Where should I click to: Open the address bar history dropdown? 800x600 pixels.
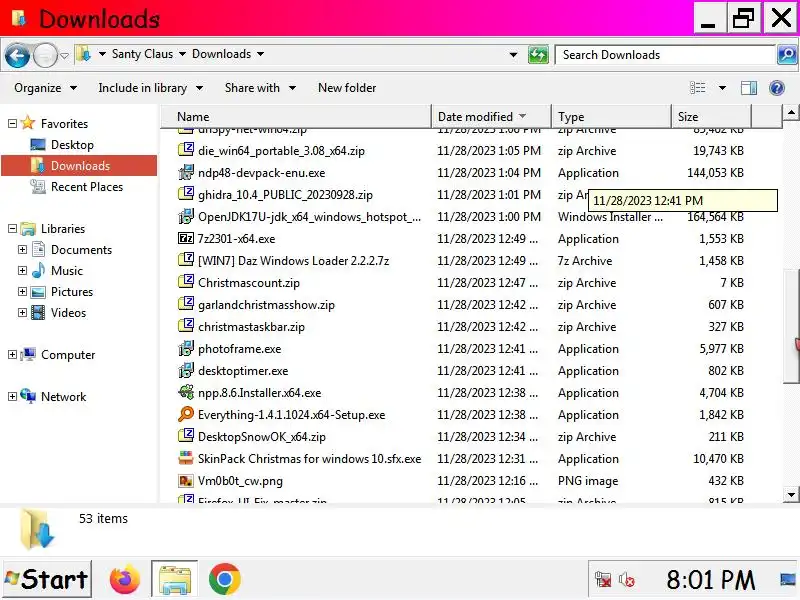[513, 55]
